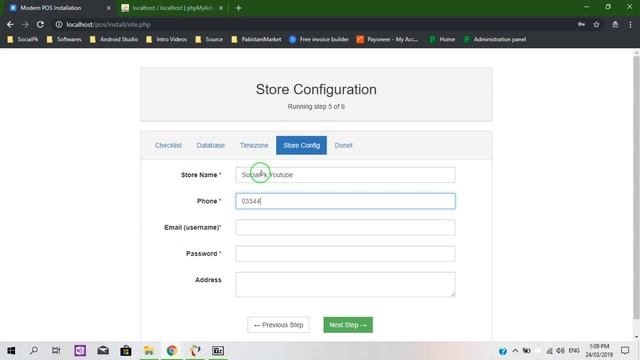Open PakistaniMarket bookmark folder
Screen dimensions: 640x360
[x=256, y=39]
